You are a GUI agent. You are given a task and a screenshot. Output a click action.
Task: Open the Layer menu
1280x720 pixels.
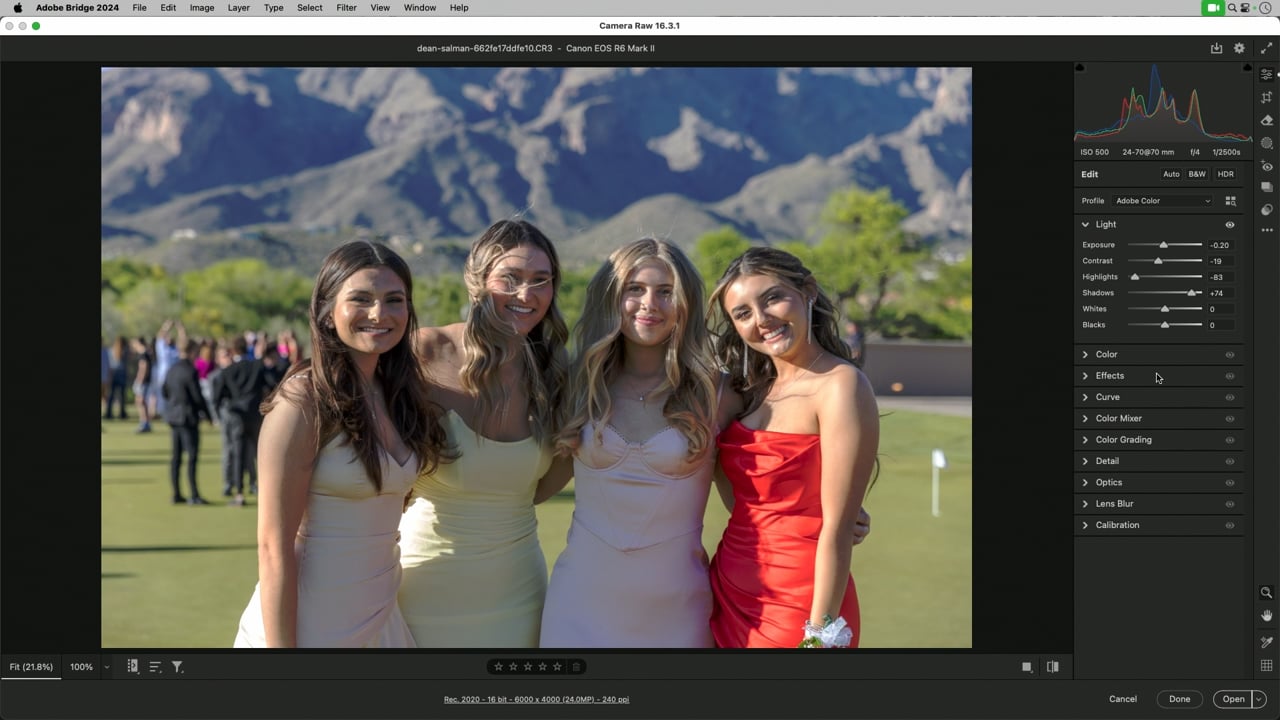[x=239, y=8]
